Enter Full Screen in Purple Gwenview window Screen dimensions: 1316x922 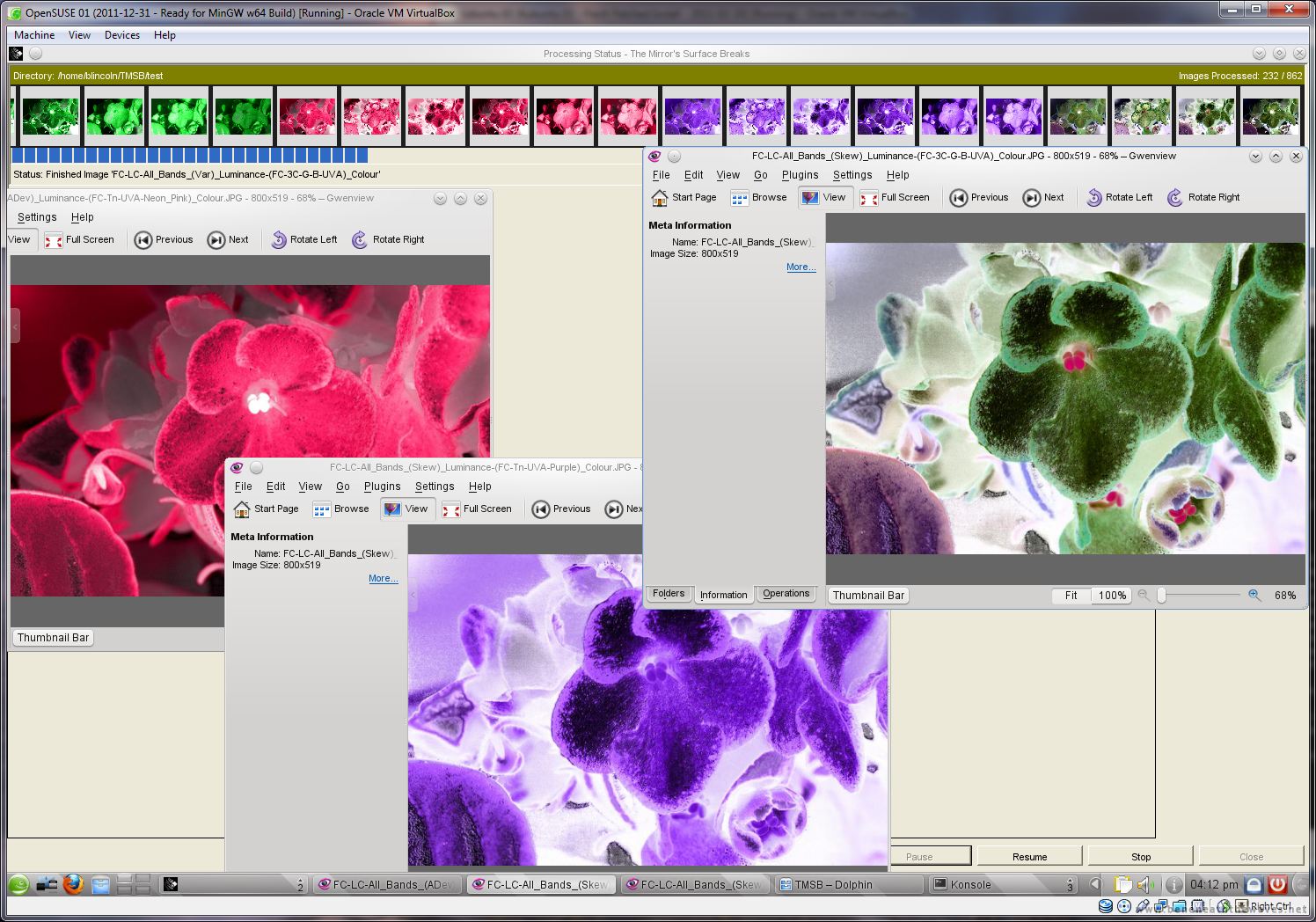pos(477,509)
